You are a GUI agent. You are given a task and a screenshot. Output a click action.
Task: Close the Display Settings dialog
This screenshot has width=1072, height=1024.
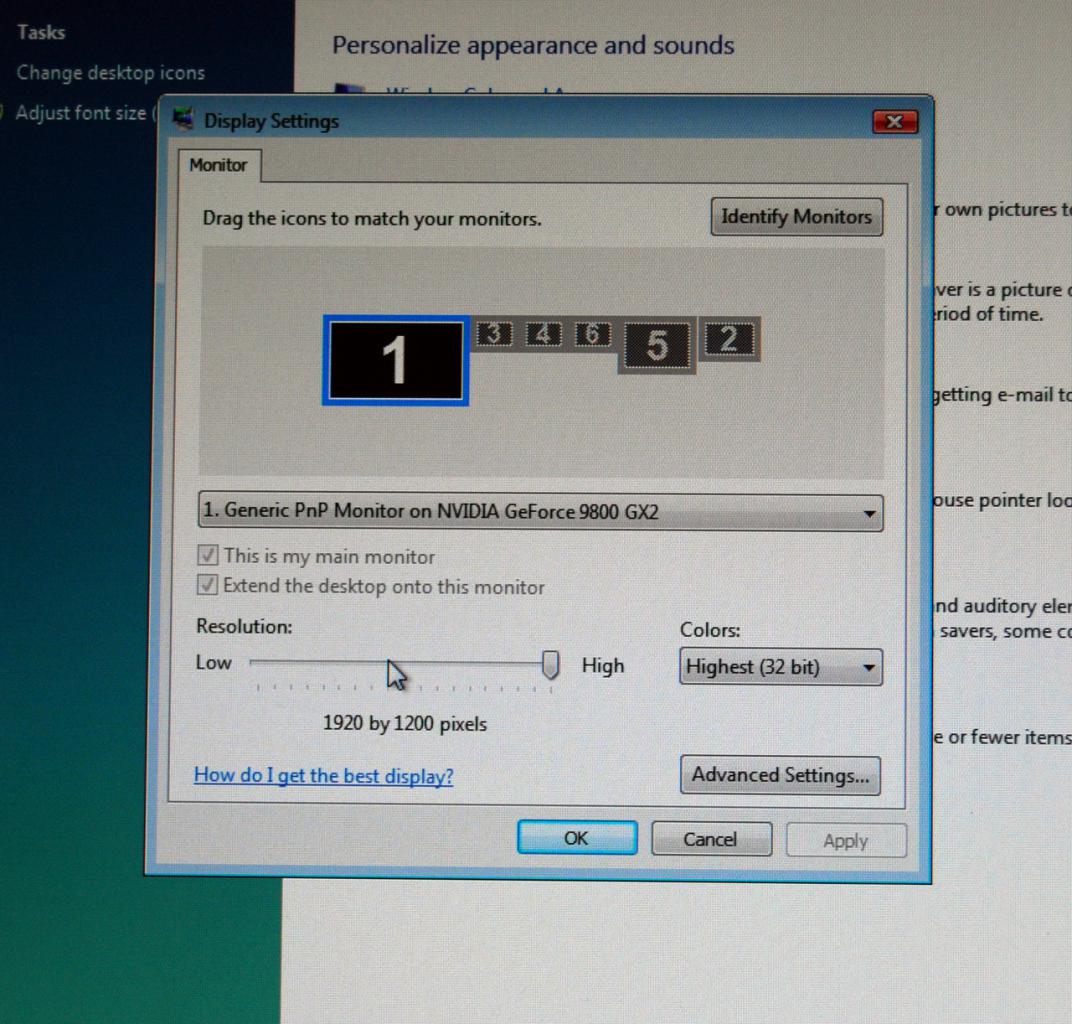[895, 122]
